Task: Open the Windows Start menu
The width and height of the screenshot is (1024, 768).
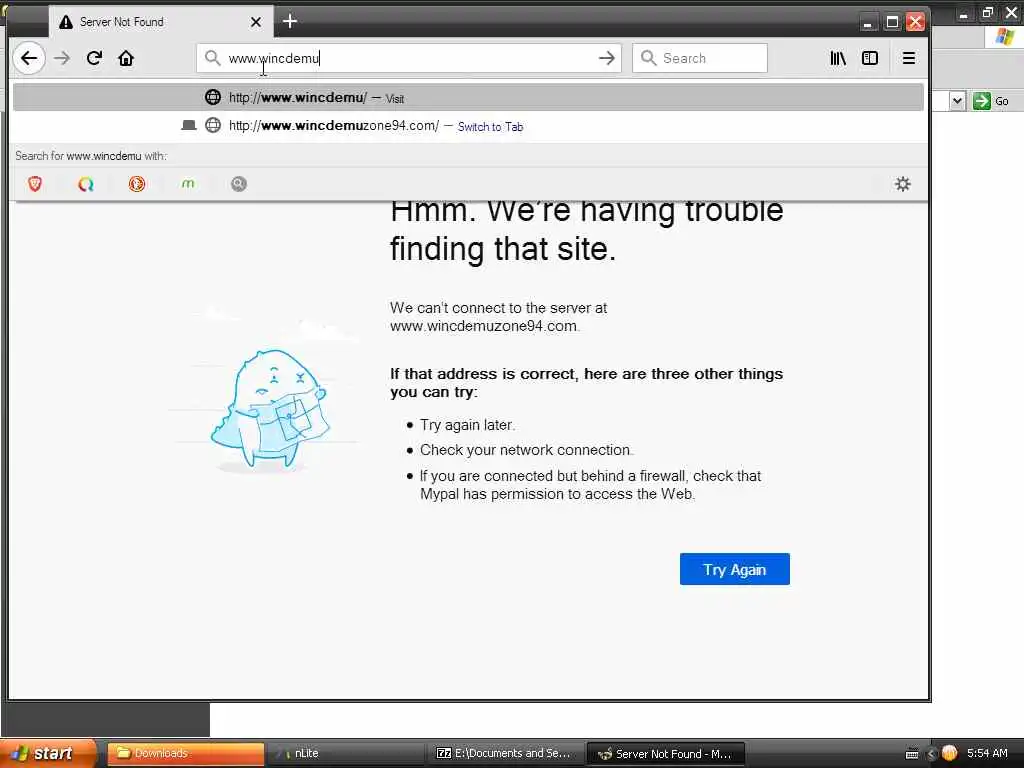Action: click(47, 753)
